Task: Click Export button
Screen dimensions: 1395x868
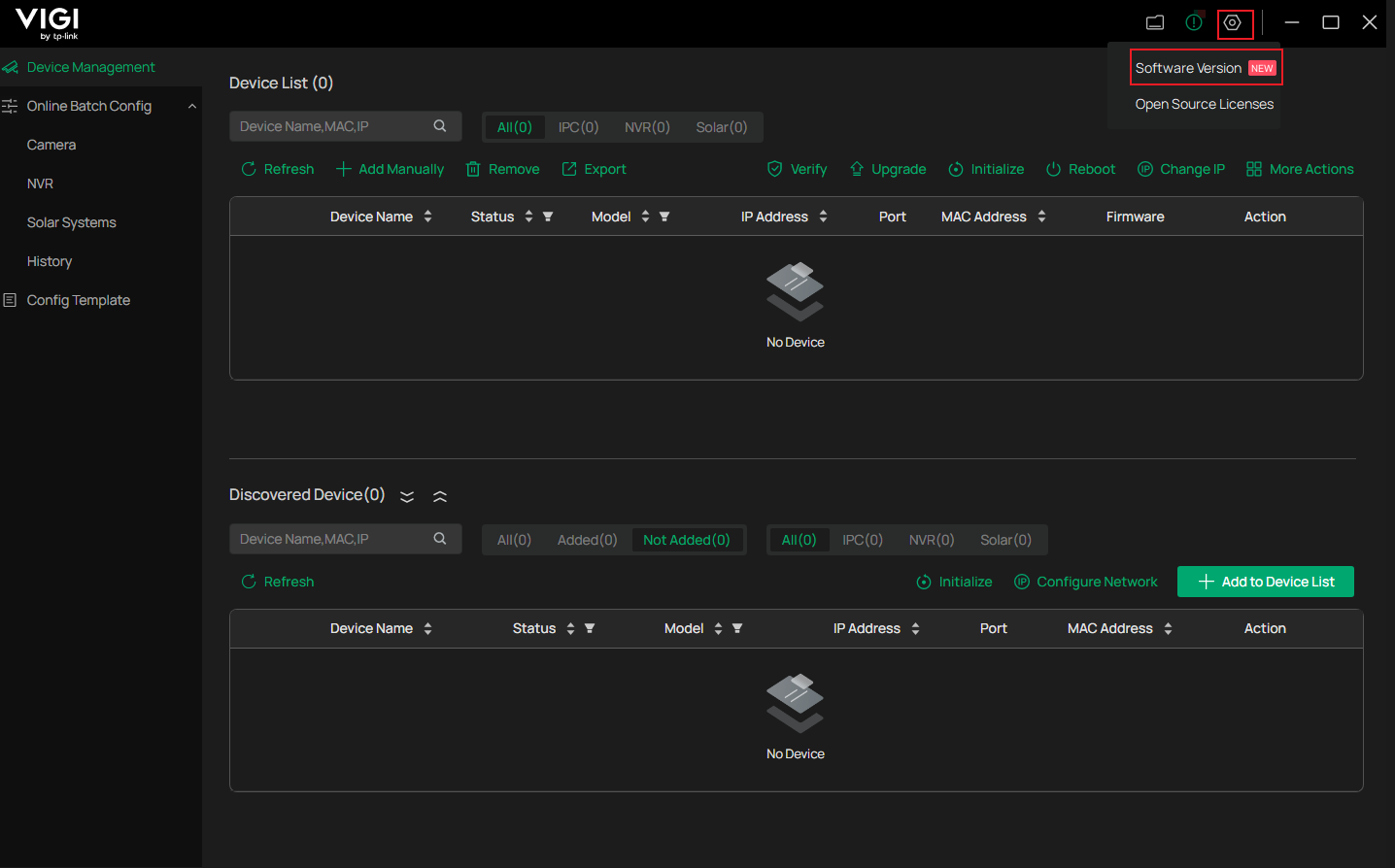Action: tap(594, 169)
